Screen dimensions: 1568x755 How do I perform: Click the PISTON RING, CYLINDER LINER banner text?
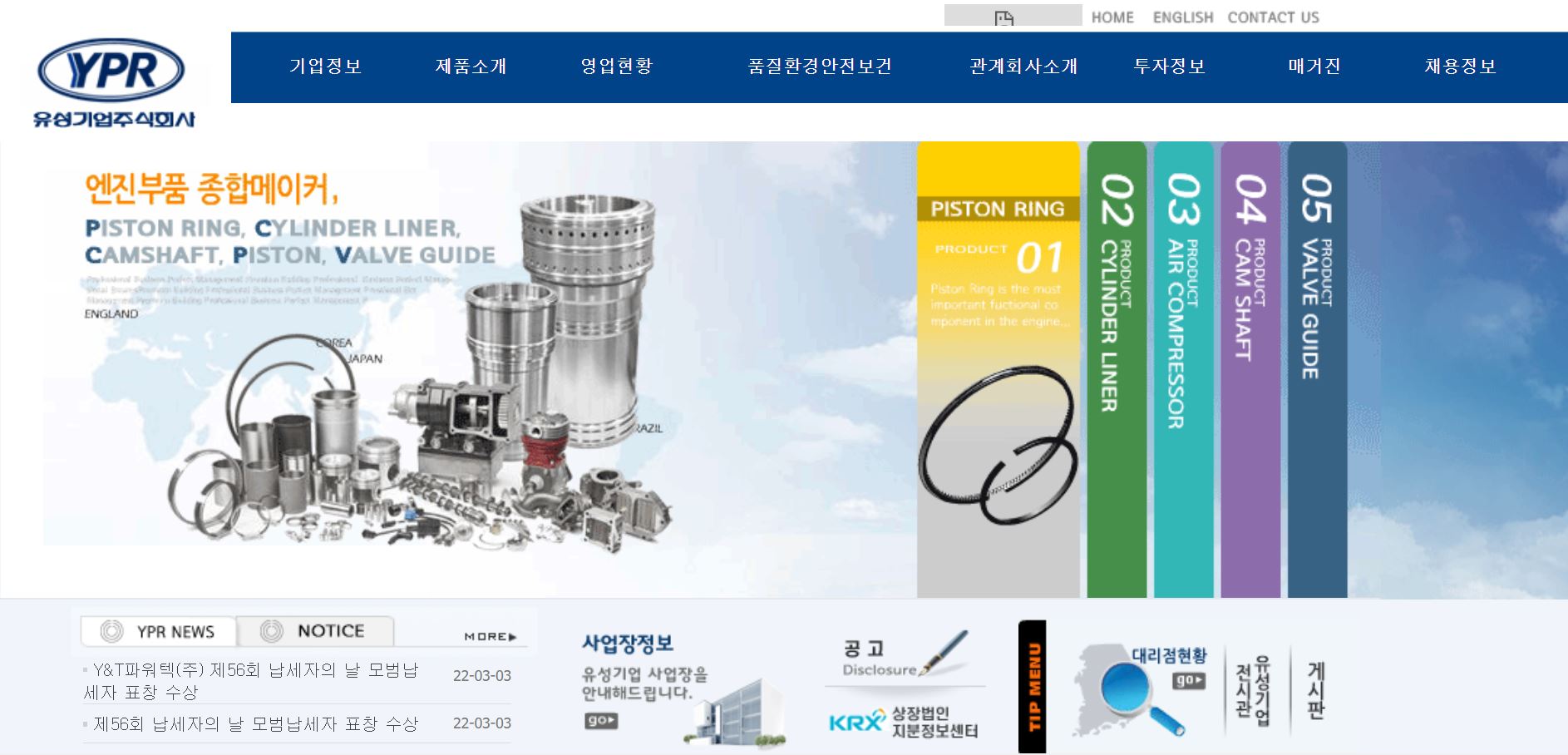290,241
